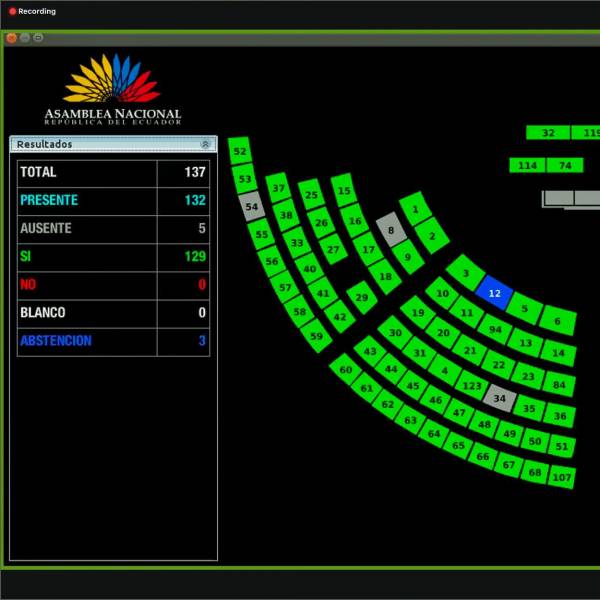Click the Asamblea Nacional logo
The height and width of the screenshot is (600, 600).
click(113, 91)
